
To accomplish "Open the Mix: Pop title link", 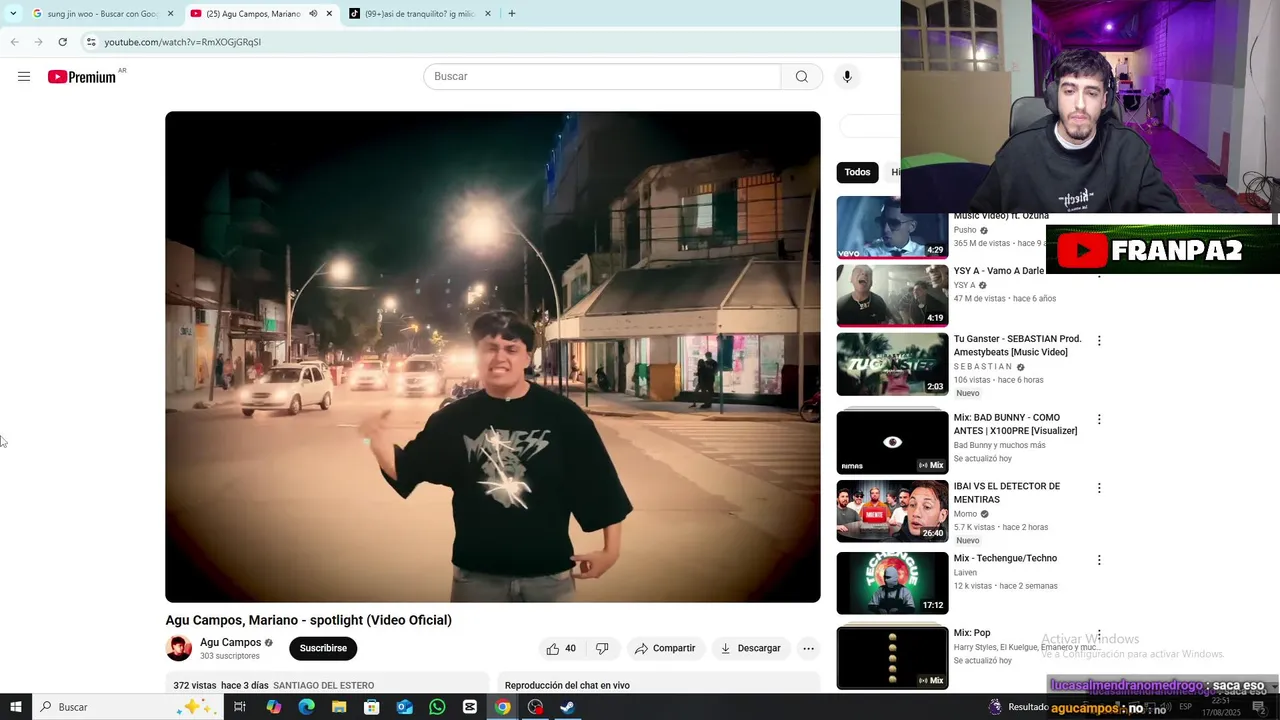I will pos(972,633).
